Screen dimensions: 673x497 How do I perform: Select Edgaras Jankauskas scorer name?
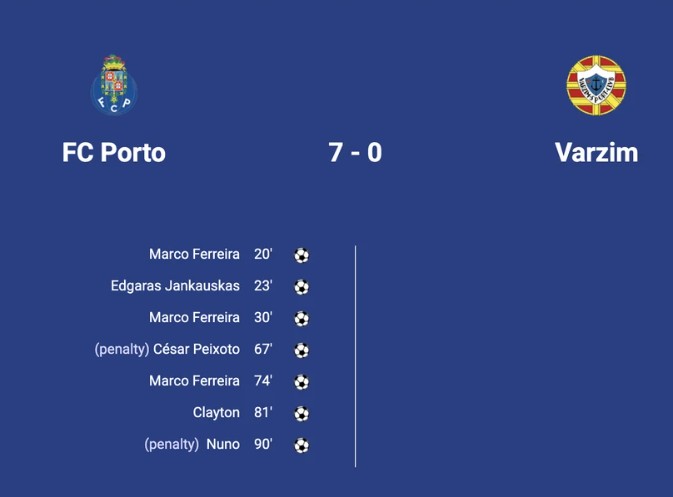coord(175,286)
